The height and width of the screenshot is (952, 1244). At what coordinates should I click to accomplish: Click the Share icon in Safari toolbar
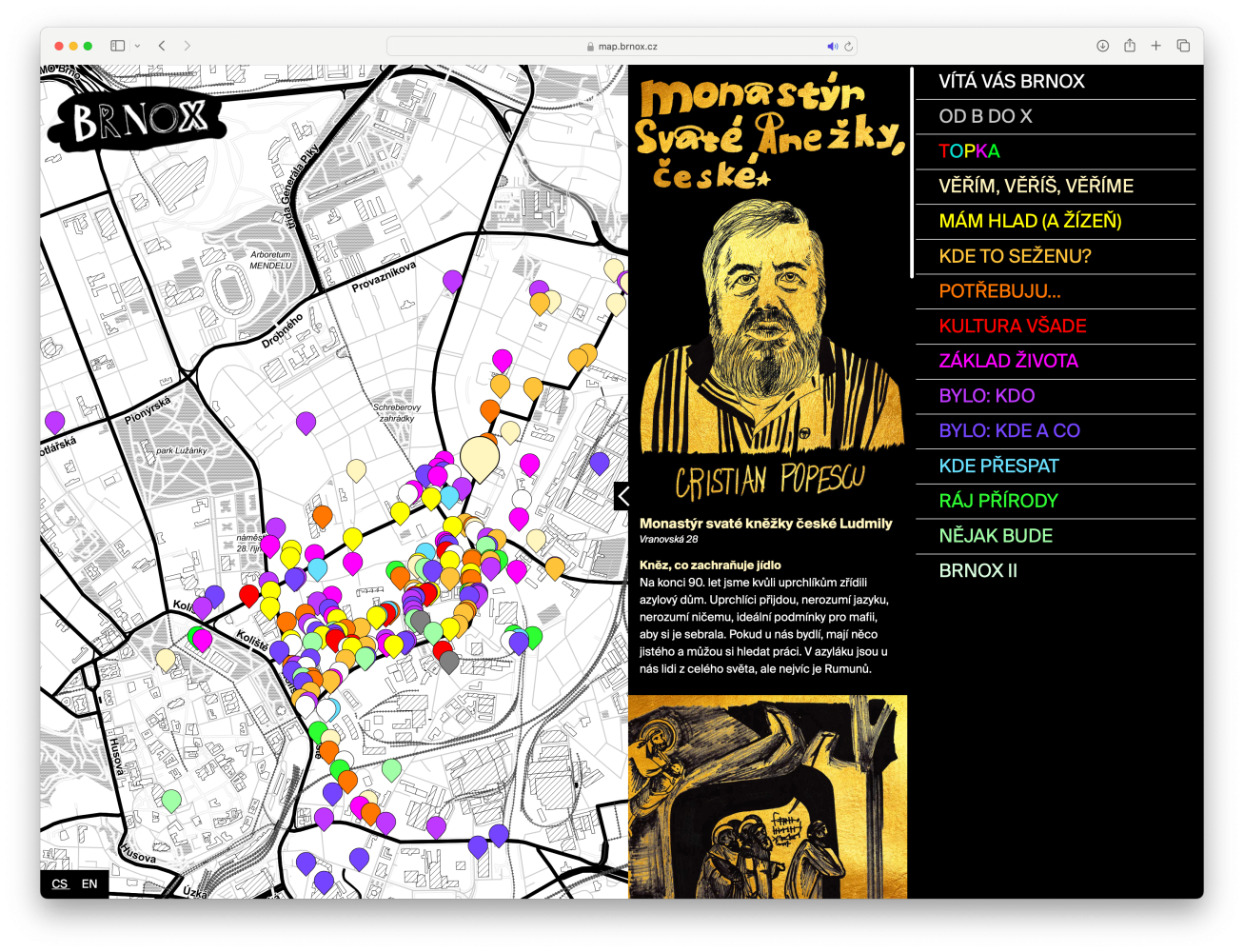1130,46
